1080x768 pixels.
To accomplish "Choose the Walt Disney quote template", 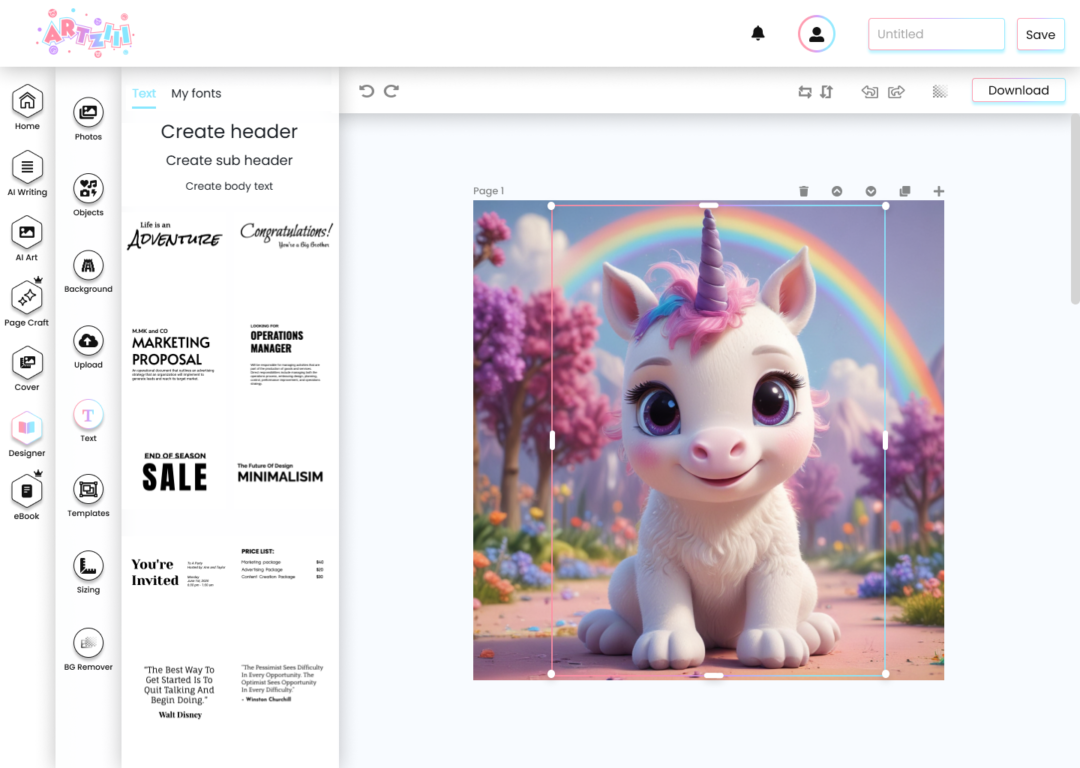I will [x=179, y=692].
